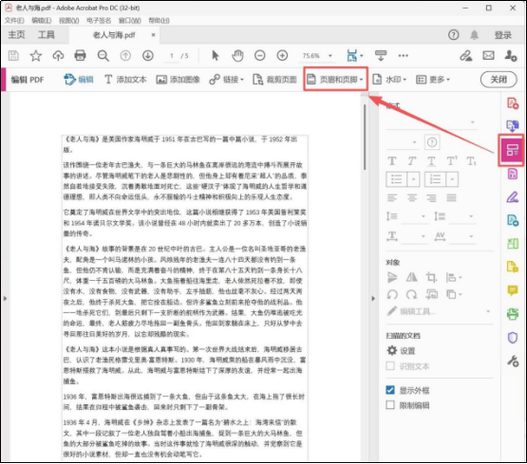Click the 关闭 button

(x=498, y=79)
